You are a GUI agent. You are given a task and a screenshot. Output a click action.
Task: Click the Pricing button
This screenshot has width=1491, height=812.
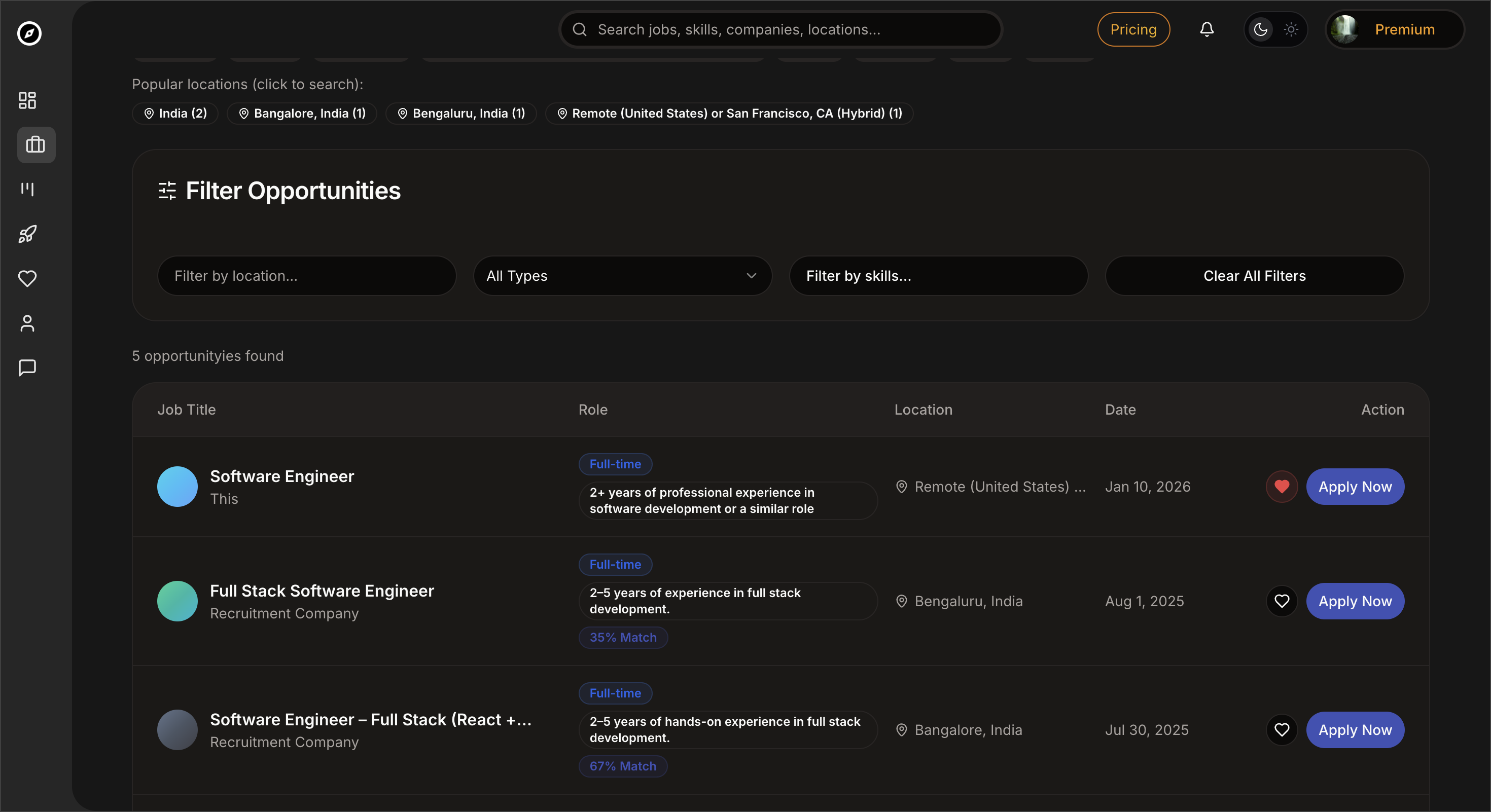click(x=1133, y=29)
